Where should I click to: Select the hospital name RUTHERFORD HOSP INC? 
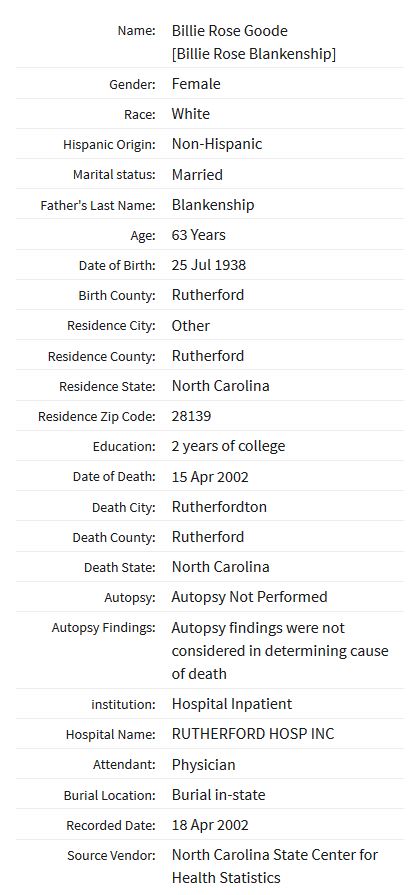(253, 734)
